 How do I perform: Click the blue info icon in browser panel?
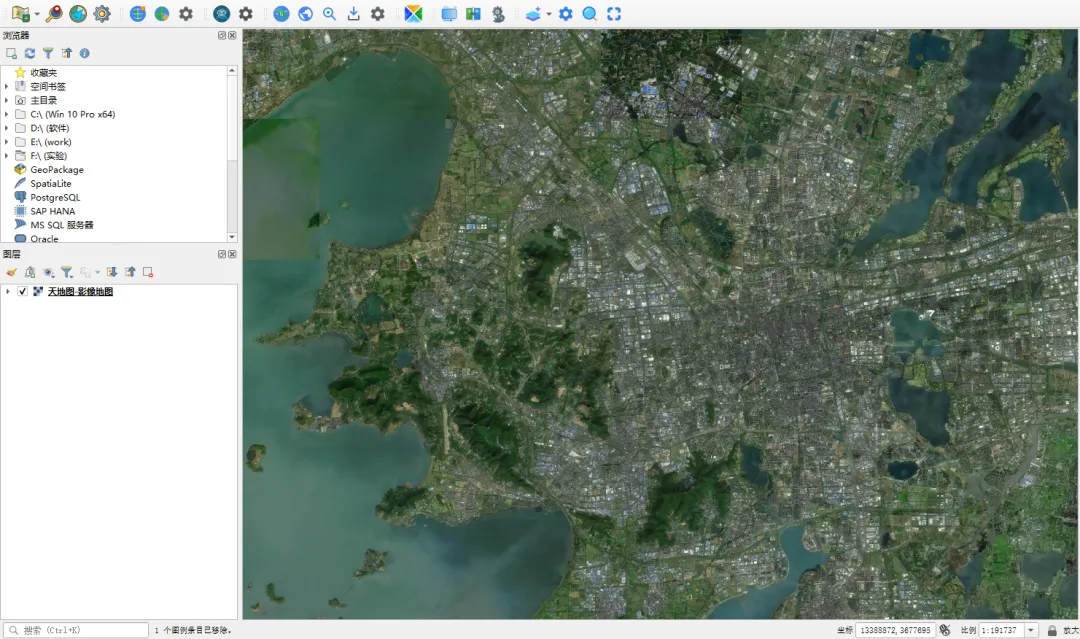[x=84, y=53]
